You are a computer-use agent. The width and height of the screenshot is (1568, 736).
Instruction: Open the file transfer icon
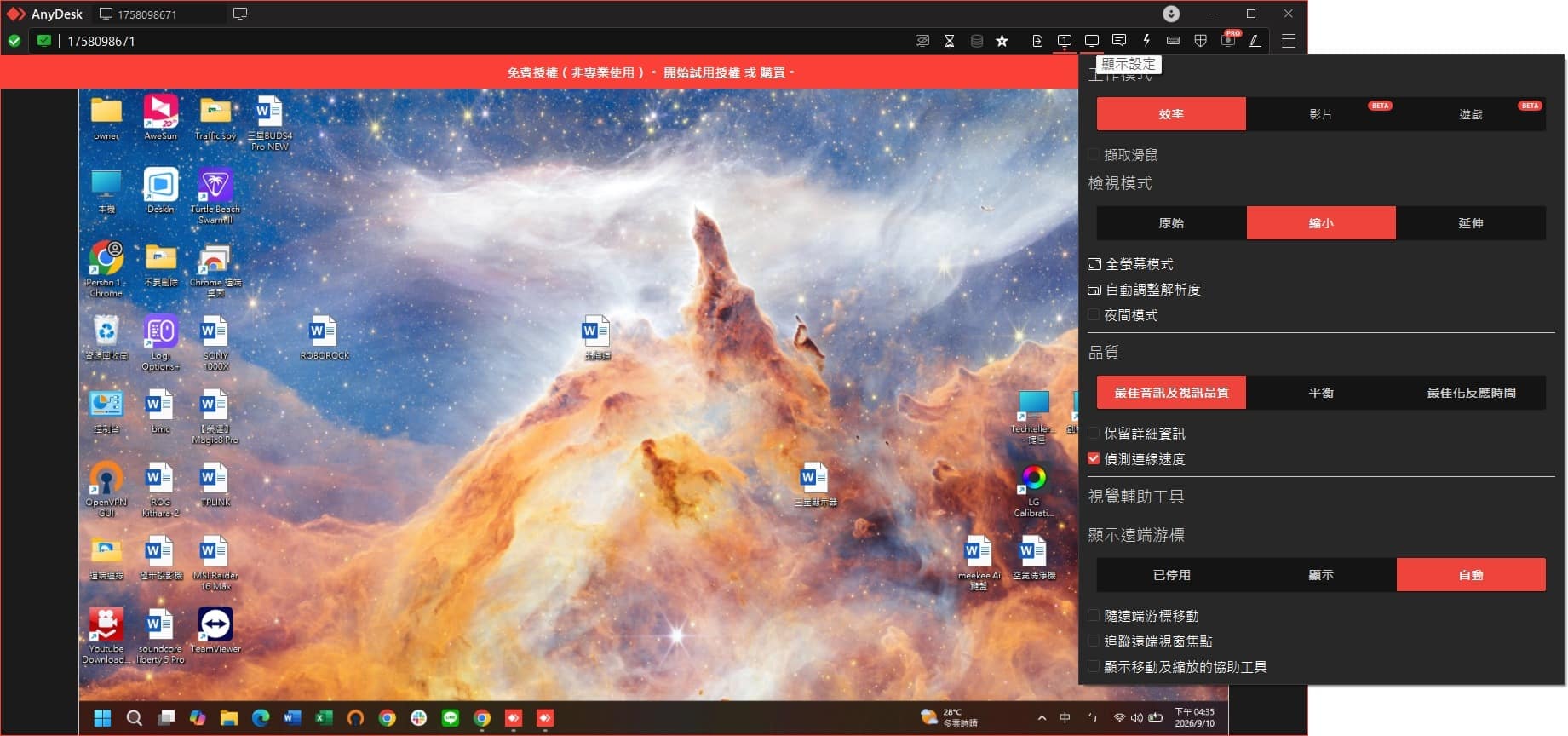pyautogui.click(x=1037, y=41)
